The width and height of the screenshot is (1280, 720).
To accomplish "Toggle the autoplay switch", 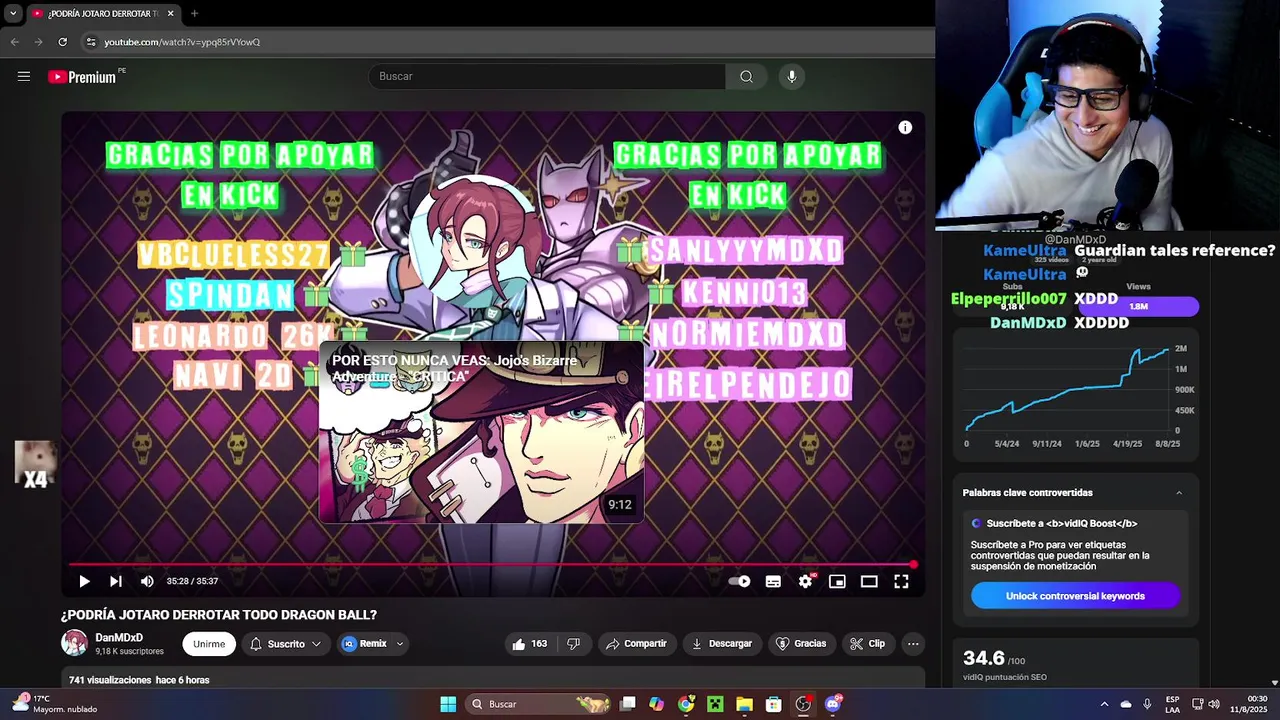I will click(740, 581).
